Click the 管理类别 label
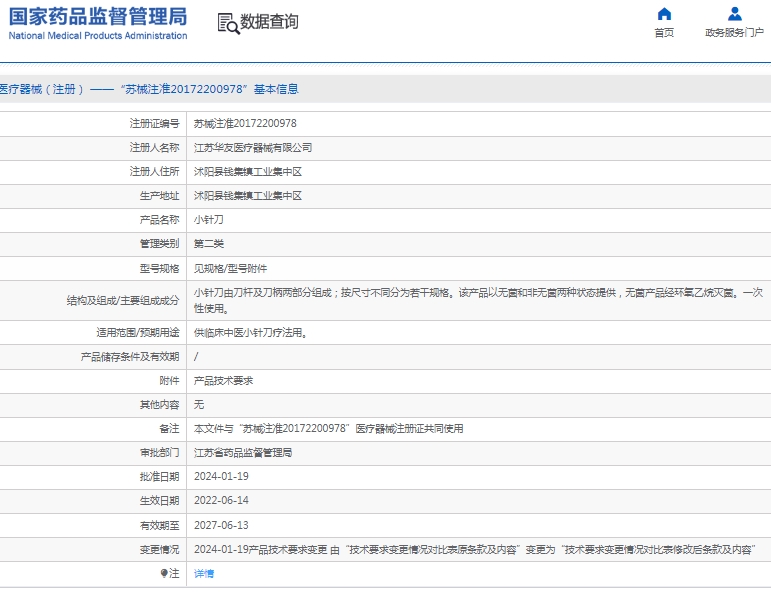This screenshot has width=771, height=595. click(159, 244)
